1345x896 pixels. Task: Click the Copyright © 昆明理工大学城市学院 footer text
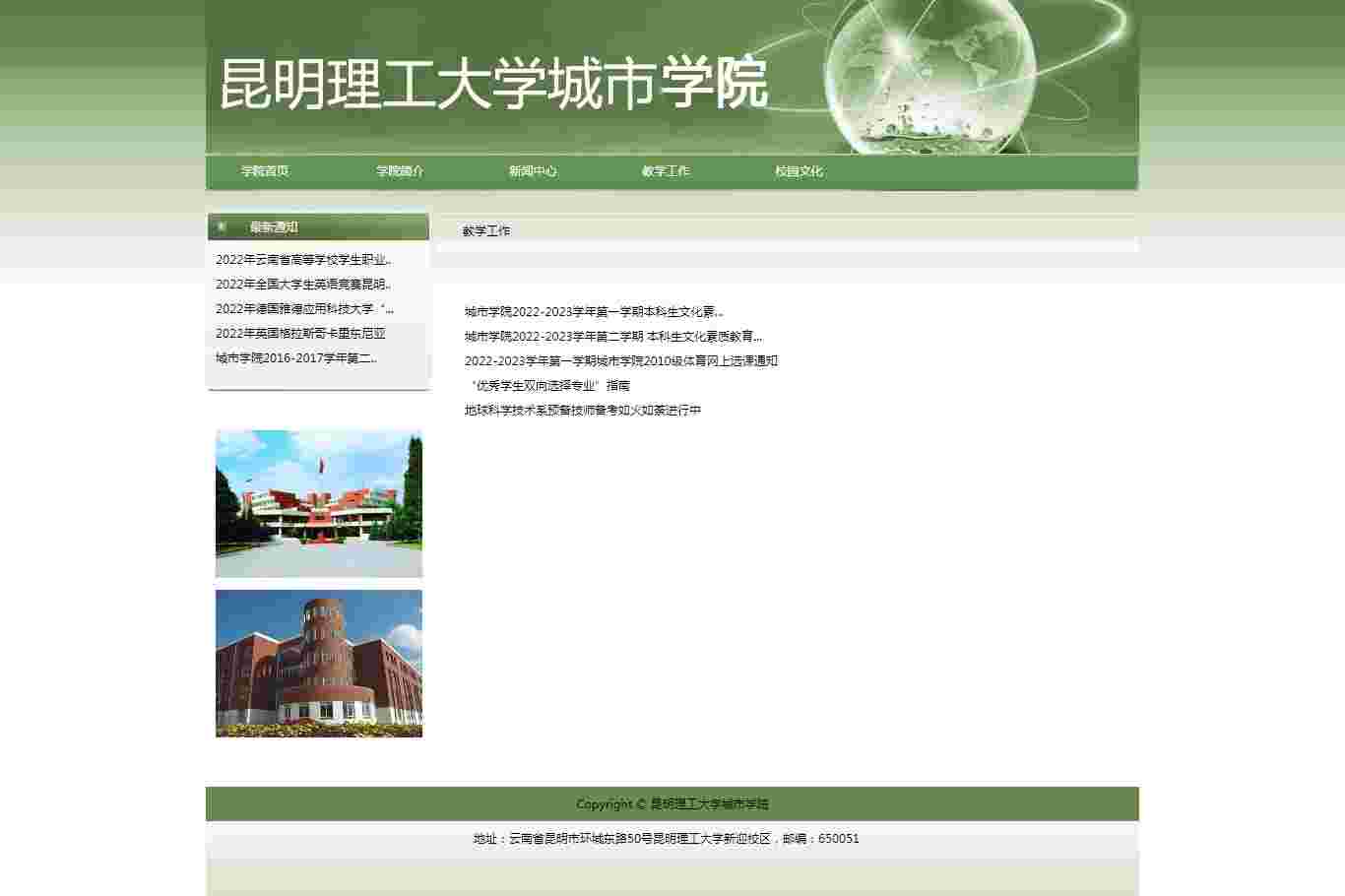click(672, 804)
